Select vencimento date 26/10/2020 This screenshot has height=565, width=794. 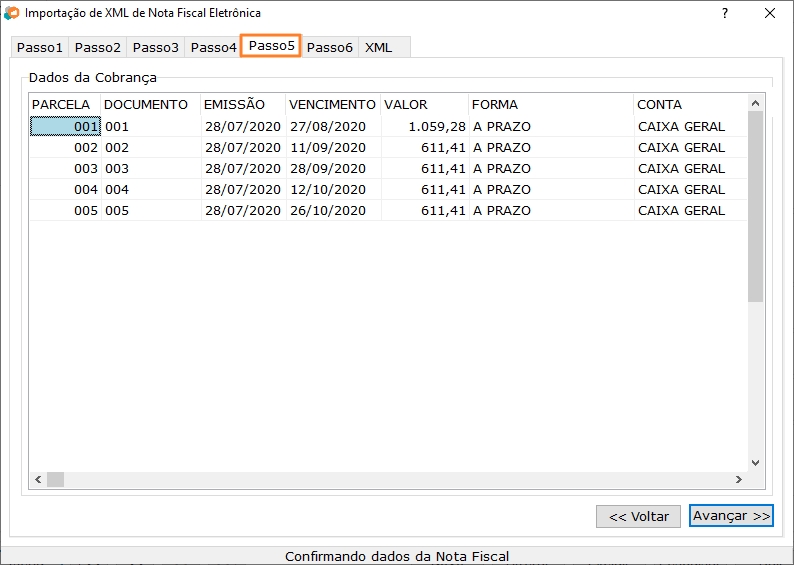point(328,211)
